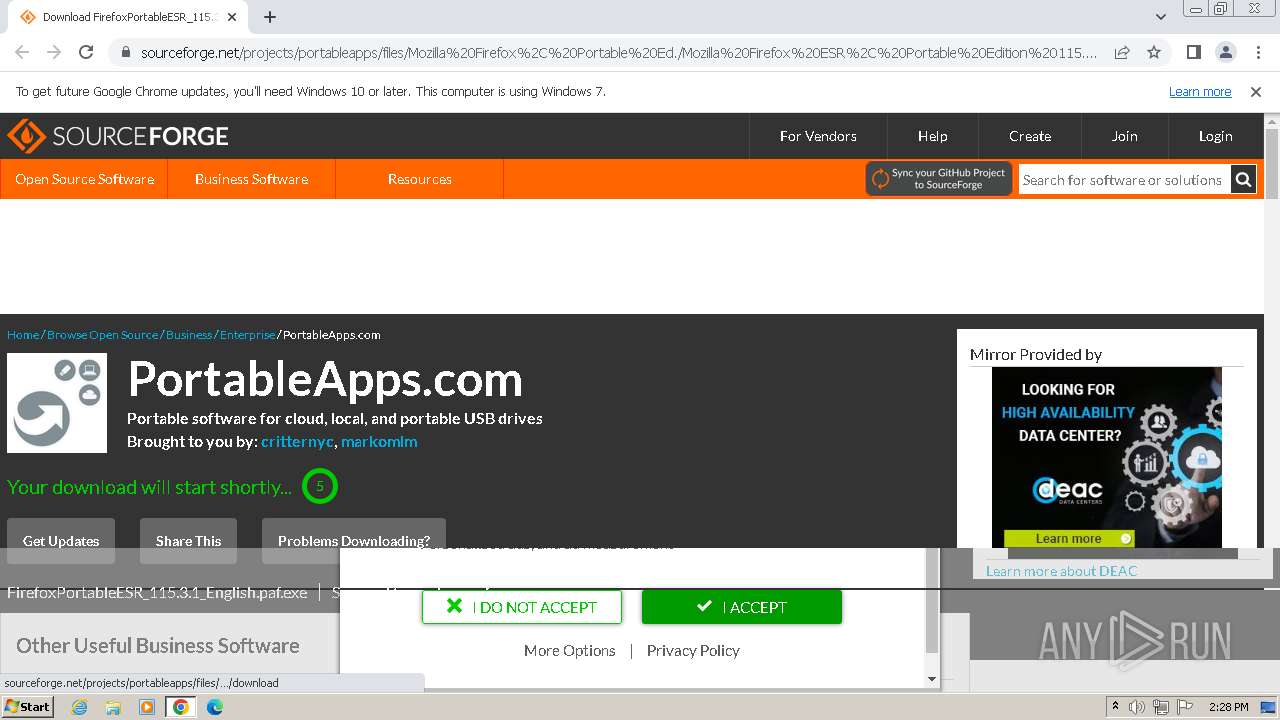Select Resources tab
The image size is (1280, 720).
tap(419, 179)
